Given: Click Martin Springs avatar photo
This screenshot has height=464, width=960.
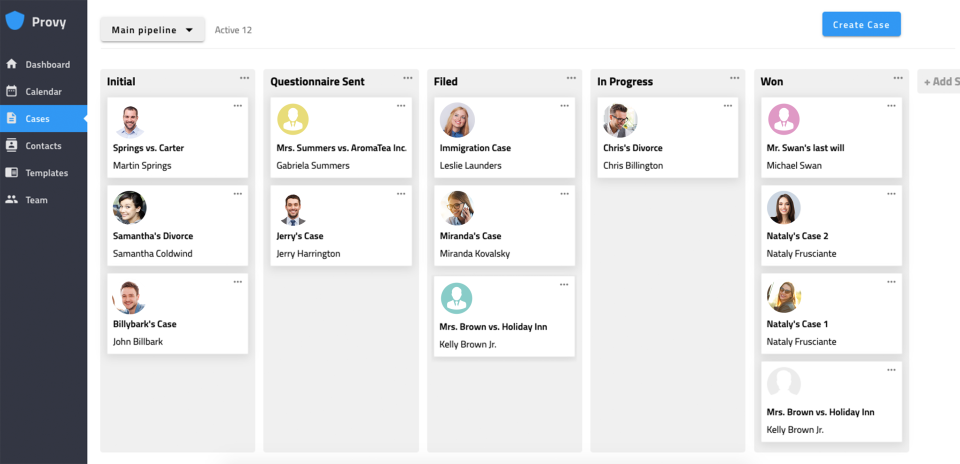Looking at the screenshot, I should (x=130, y=121).
